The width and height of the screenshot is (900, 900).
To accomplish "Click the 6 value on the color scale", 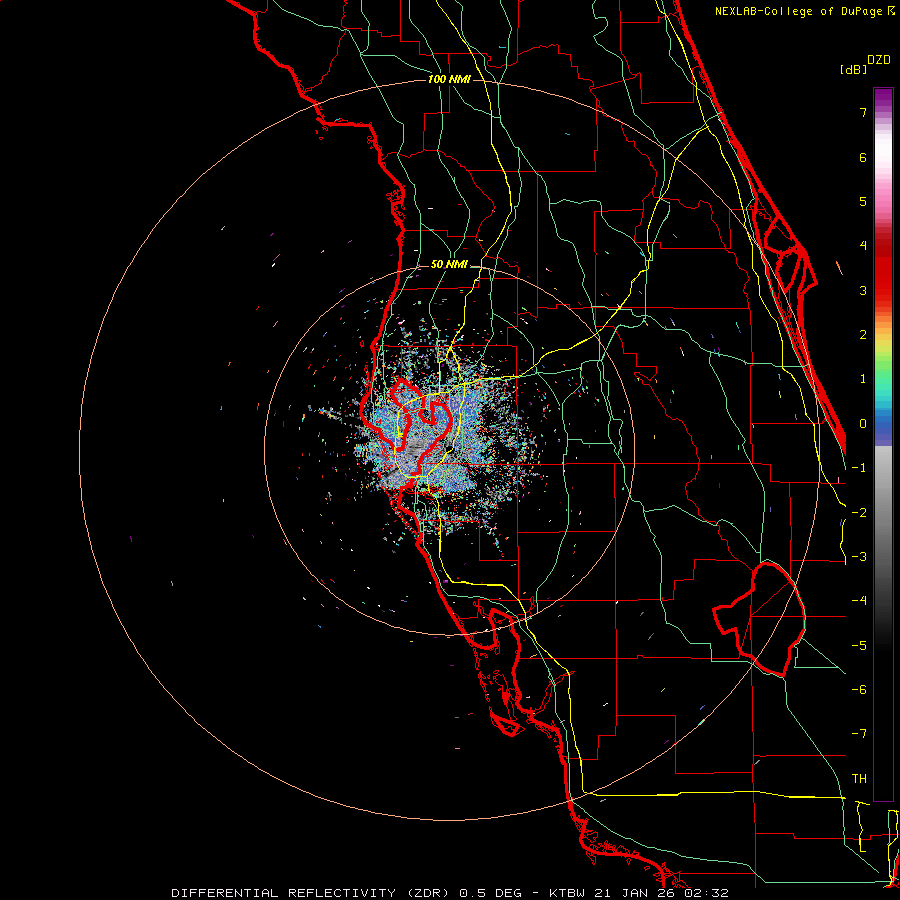I will coord(863,157).
